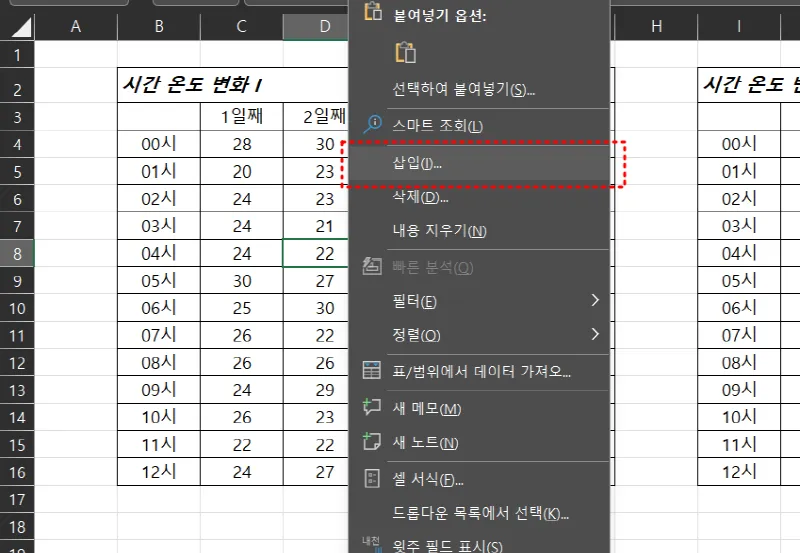Viewport: 800px width, 553px height.
Task: Select row 1 header
Action: coord(17,54)
